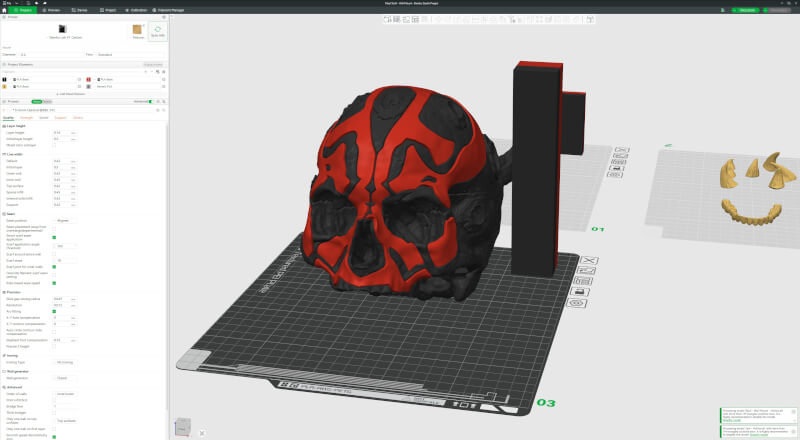Click the lock icon beside plate 03
800x440 pixels.
[x=580, y=292]
